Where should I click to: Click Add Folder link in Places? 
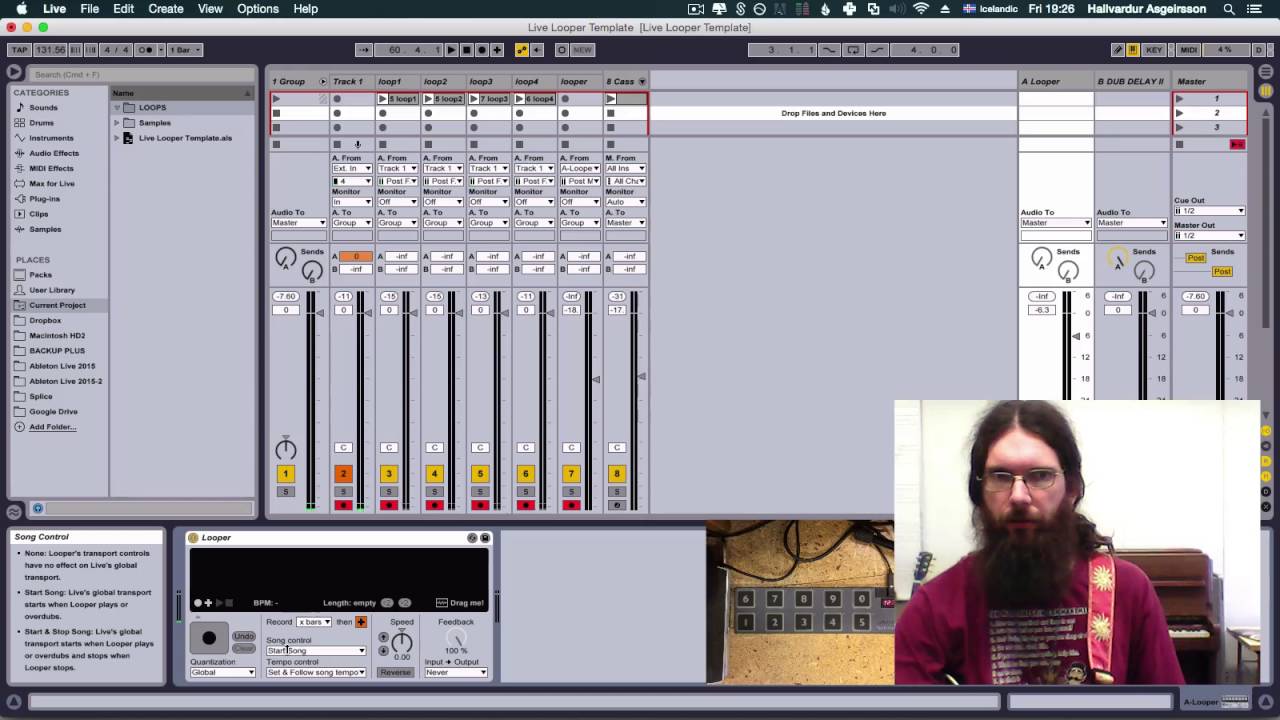pyautogui.click(x=52, y=427)
